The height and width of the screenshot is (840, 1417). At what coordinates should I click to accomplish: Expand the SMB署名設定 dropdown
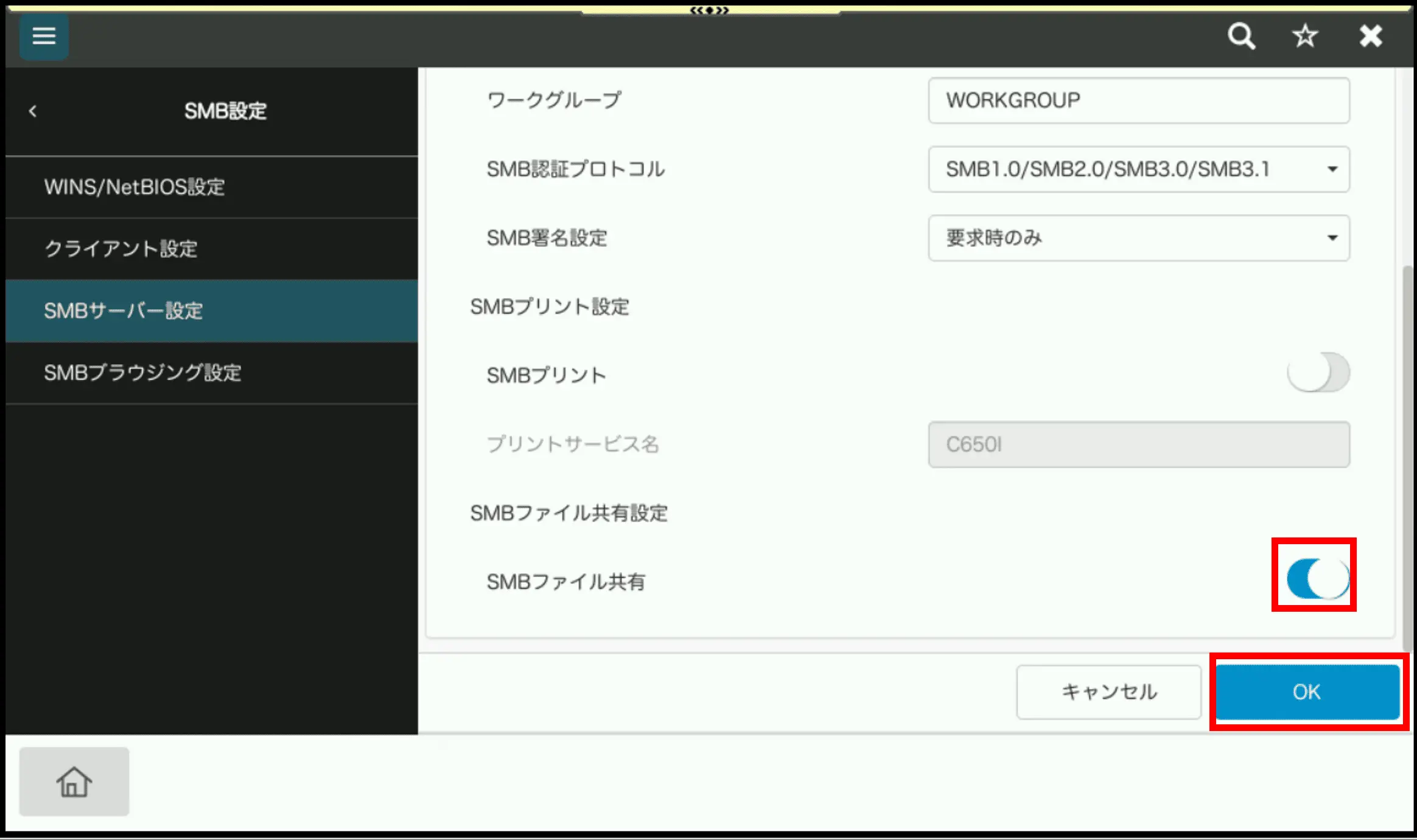[x=1138, y=238]
